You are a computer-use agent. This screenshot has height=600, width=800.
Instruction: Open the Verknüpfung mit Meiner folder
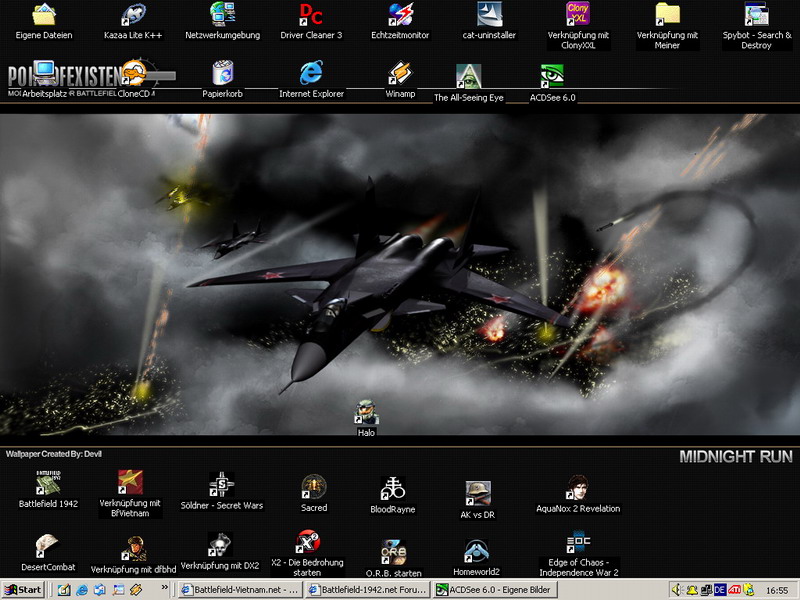(667, 15)
